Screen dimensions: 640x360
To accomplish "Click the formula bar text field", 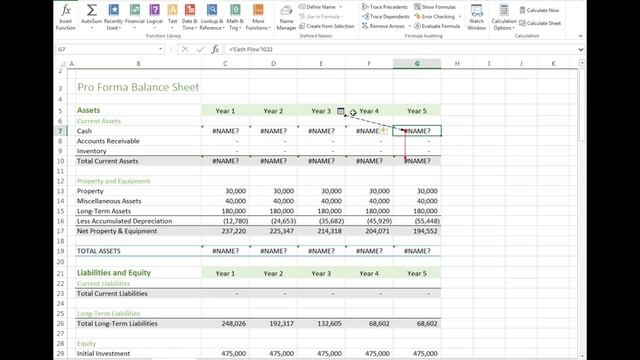I will [400, 49].
